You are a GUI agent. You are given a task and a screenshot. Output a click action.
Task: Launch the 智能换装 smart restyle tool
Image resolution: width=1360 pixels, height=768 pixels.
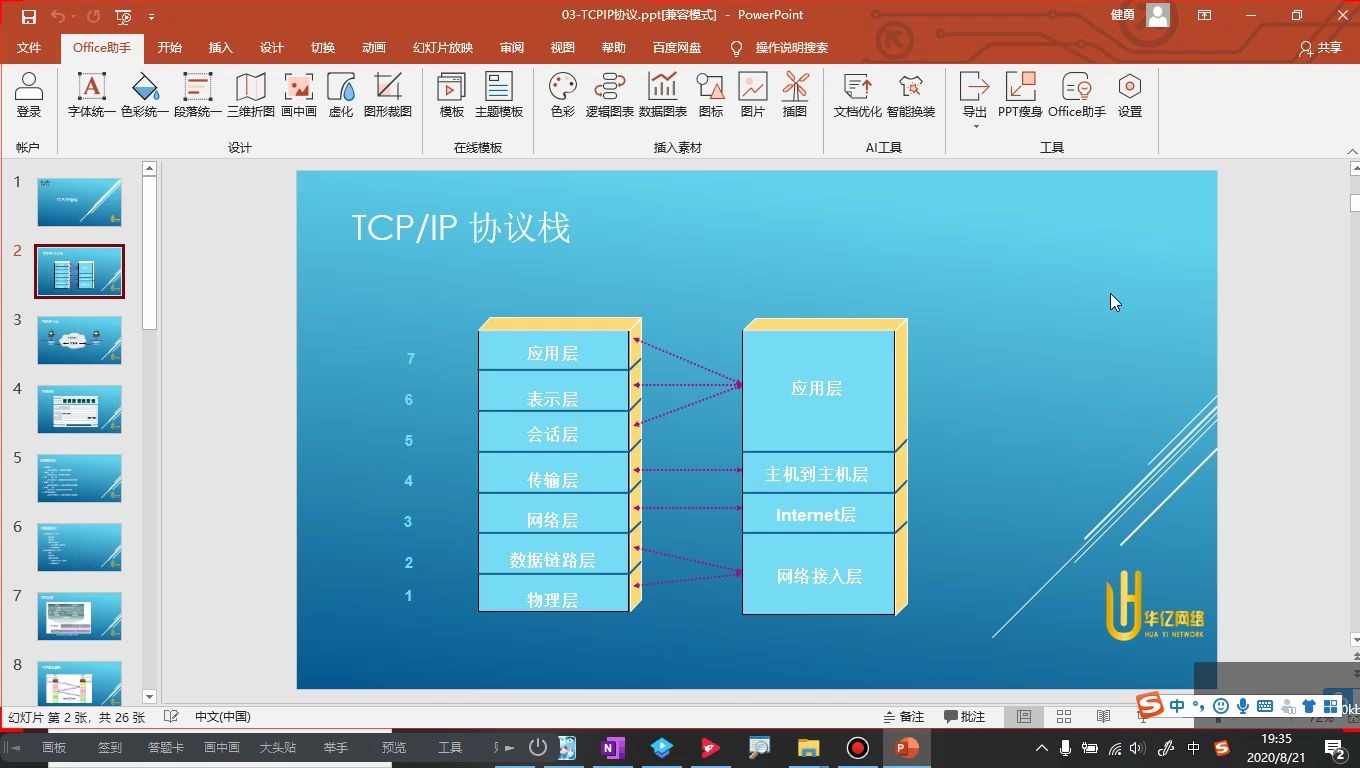[x=910, y=97]
